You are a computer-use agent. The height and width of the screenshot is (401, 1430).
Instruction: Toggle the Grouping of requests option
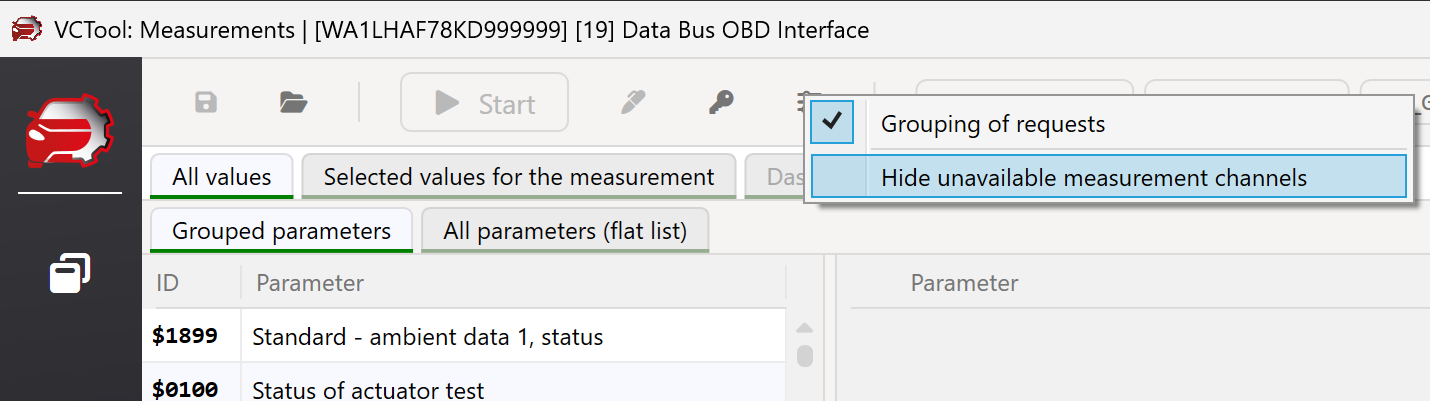(x=992, y=124)
